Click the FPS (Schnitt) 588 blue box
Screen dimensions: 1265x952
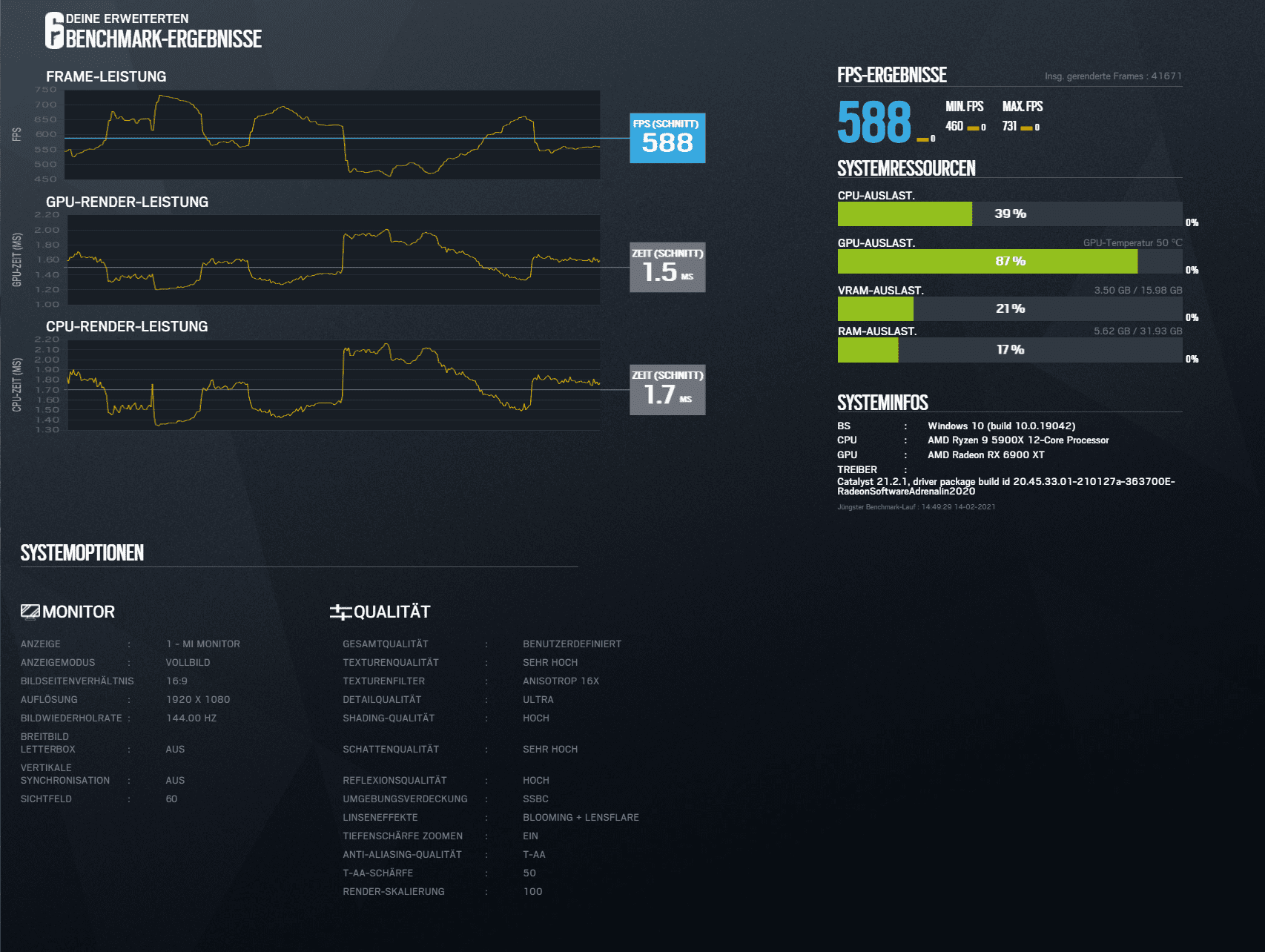point(667,138)
